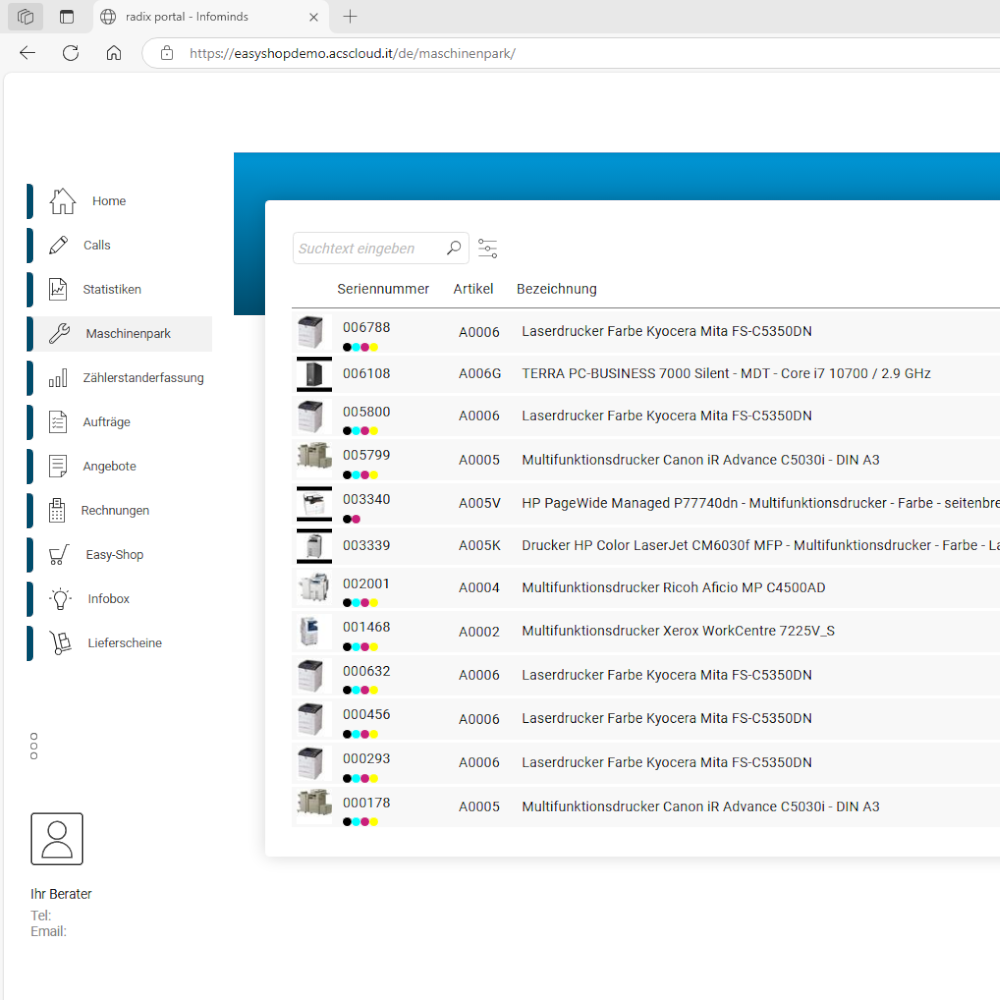The image size is (1000, 1000).
Task: Click the toner color dots under 000178
Action: 360,822
